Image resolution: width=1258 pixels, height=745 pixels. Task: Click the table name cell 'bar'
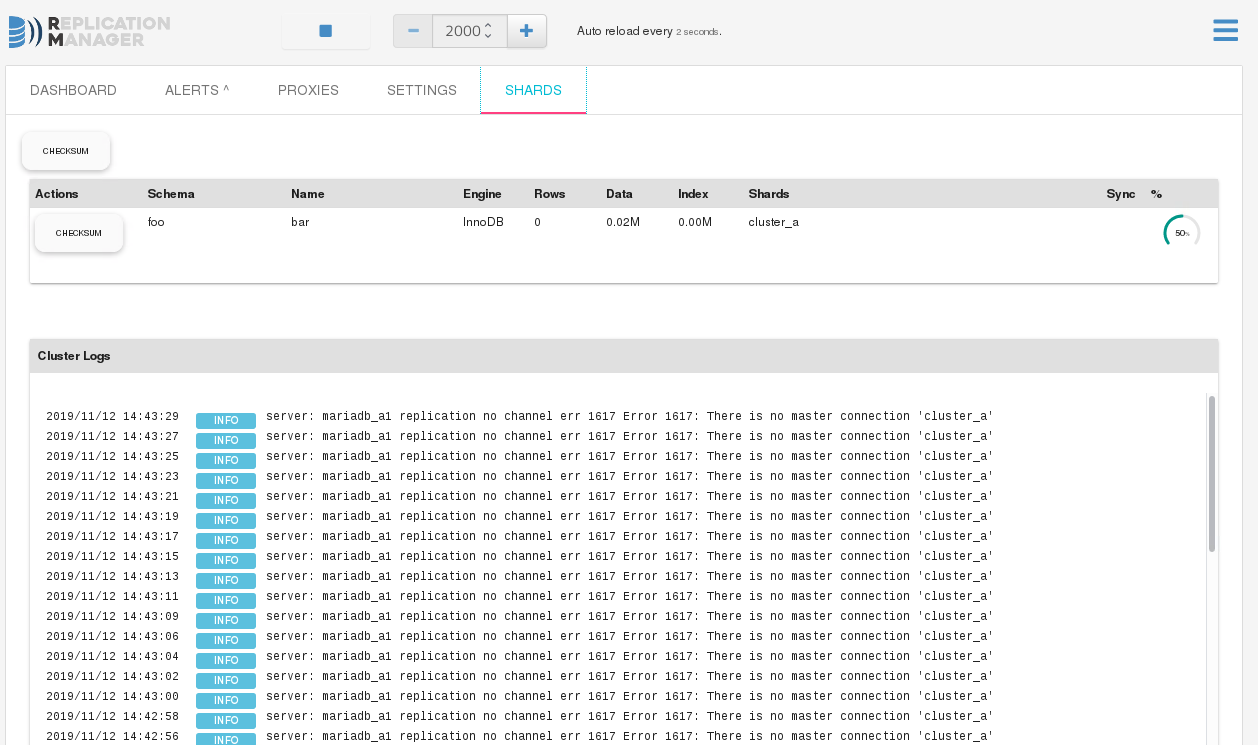coord(300,222)
